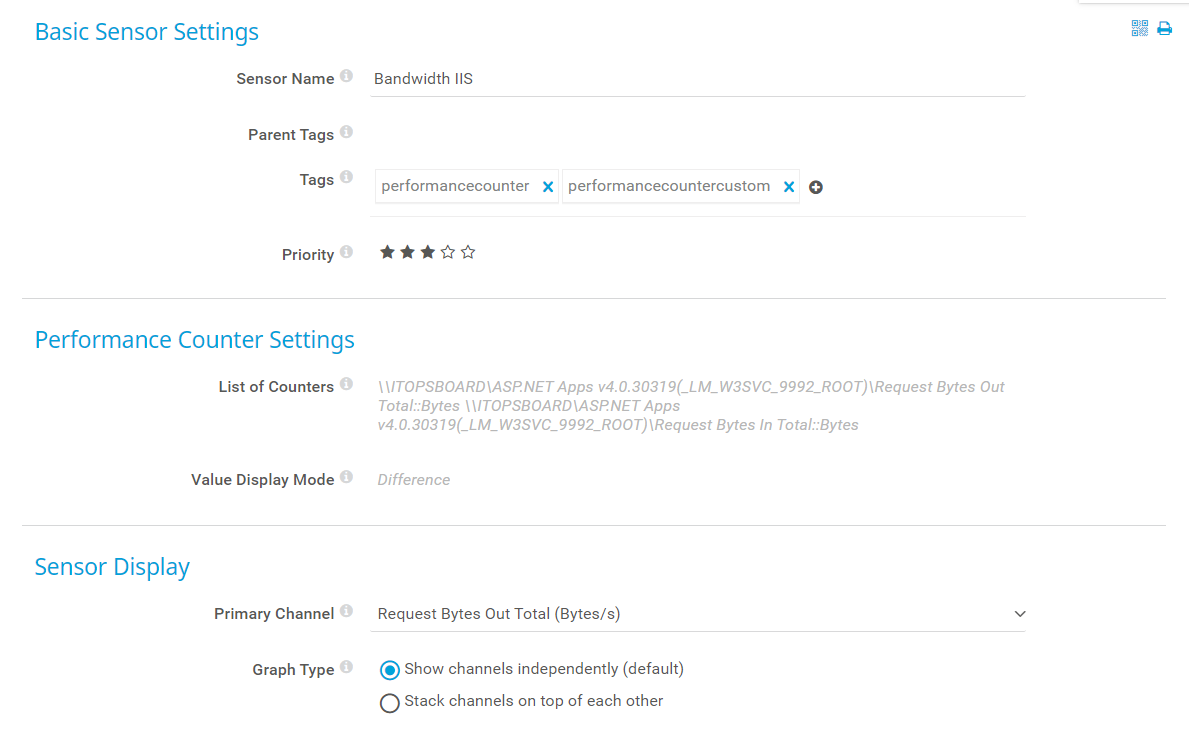Add a new tag with plus icon

(816, 187)
